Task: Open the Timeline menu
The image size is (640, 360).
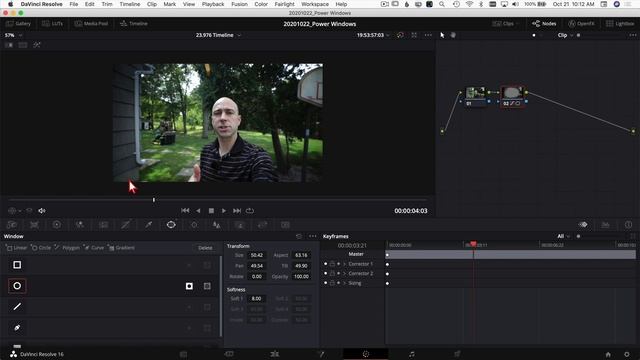Action: (x=130, y=4)
